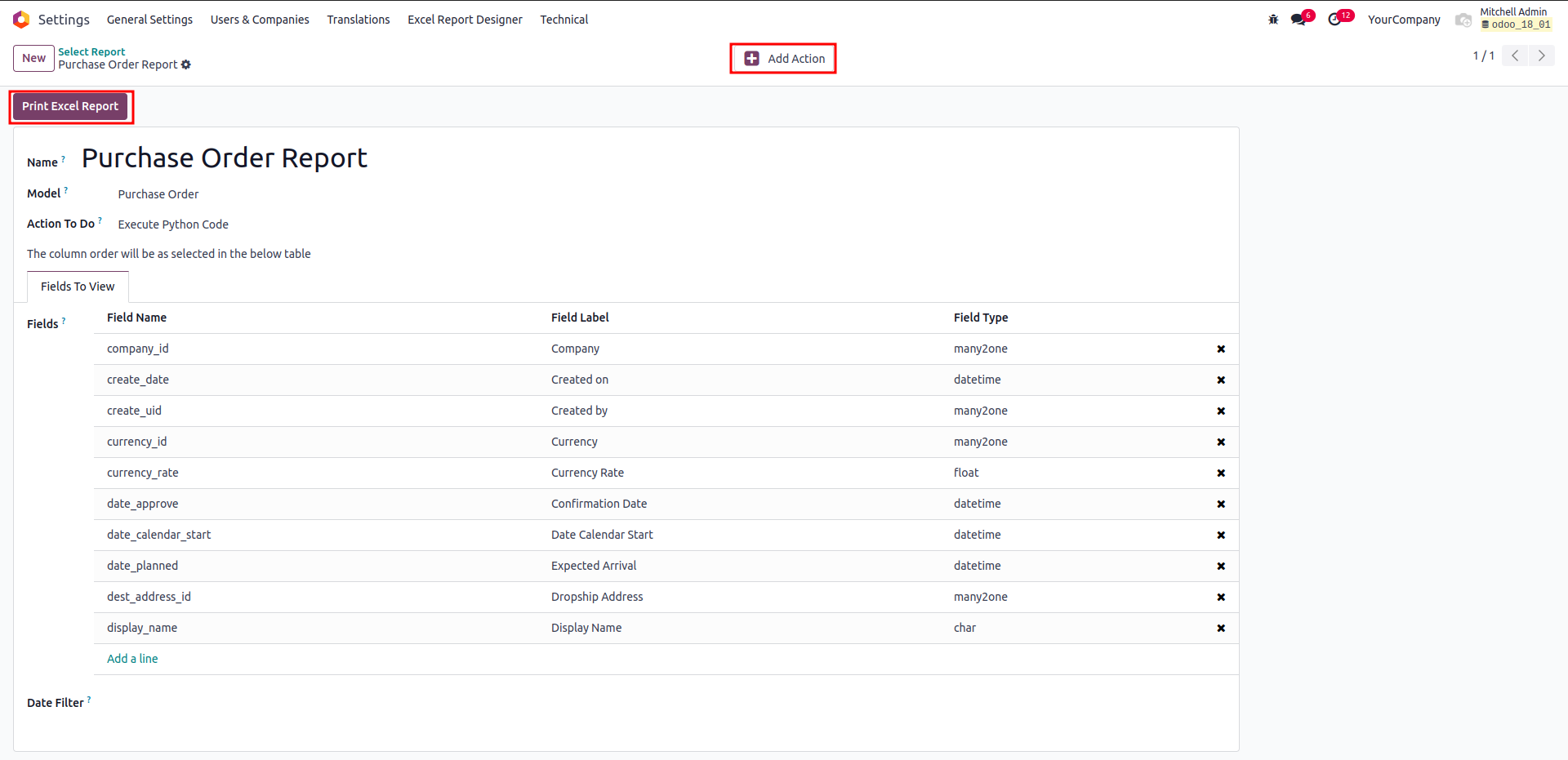Remove the currency_rate field row
The image size is (1568, 760).
pos(1221,473)
